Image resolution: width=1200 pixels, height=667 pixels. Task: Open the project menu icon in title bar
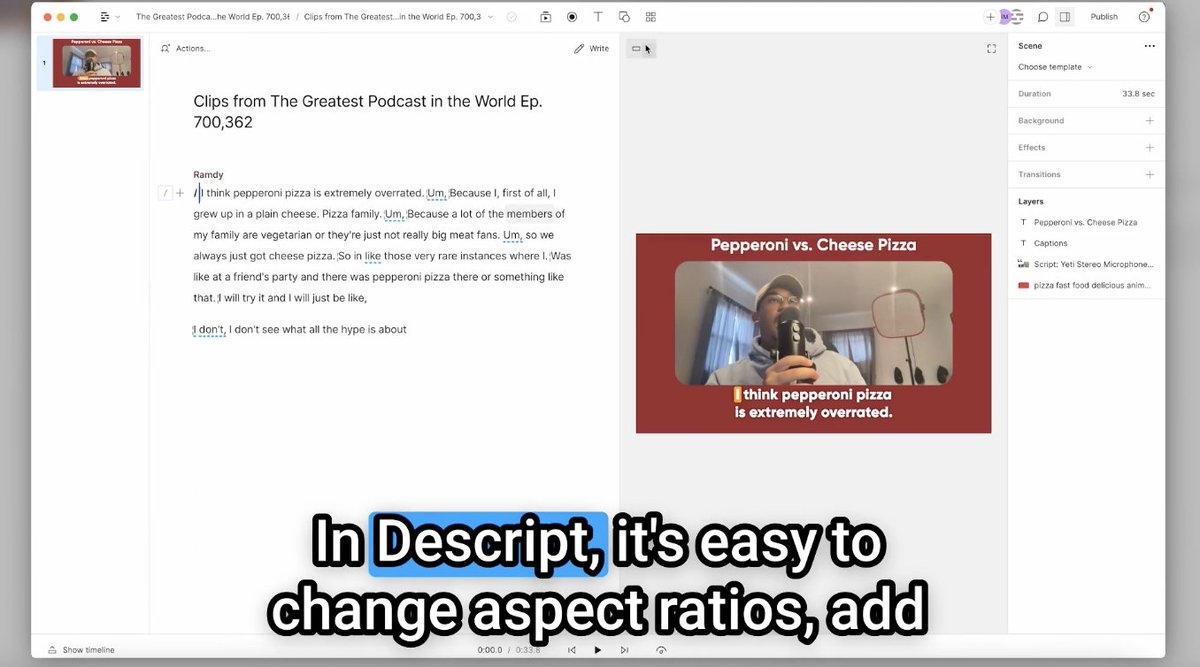tap(108, 17)
